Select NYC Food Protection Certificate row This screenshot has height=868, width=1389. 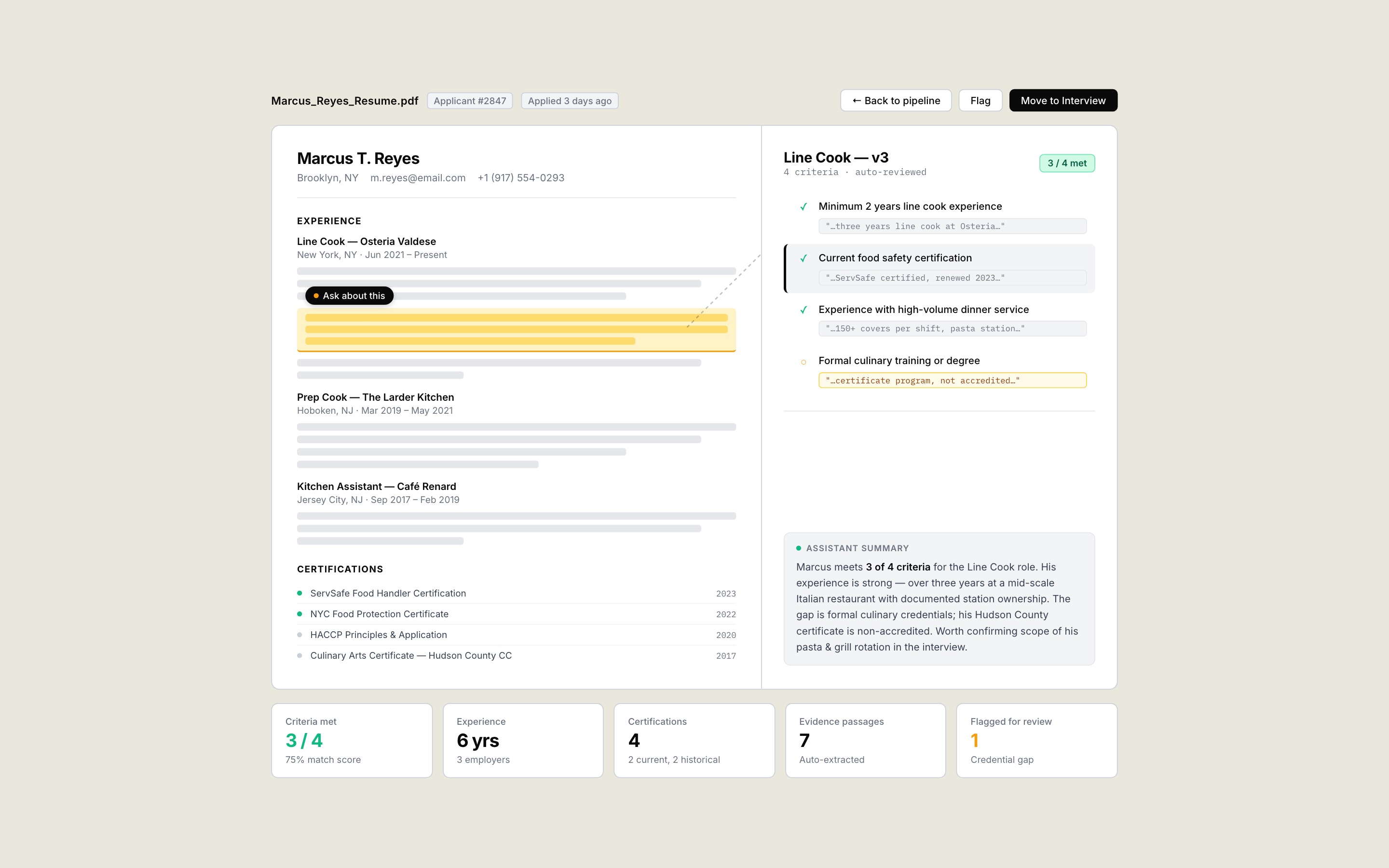pos(516,614)
